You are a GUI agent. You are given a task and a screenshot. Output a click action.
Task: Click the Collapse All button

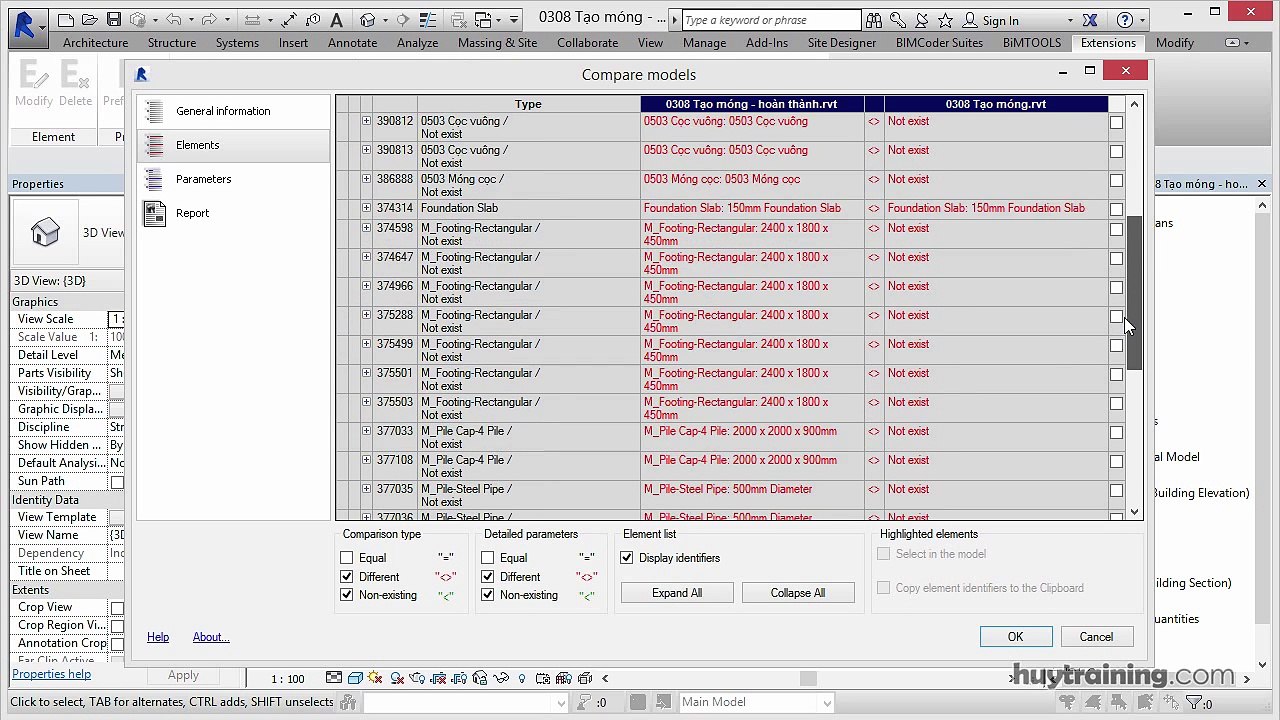pos(798,593)
